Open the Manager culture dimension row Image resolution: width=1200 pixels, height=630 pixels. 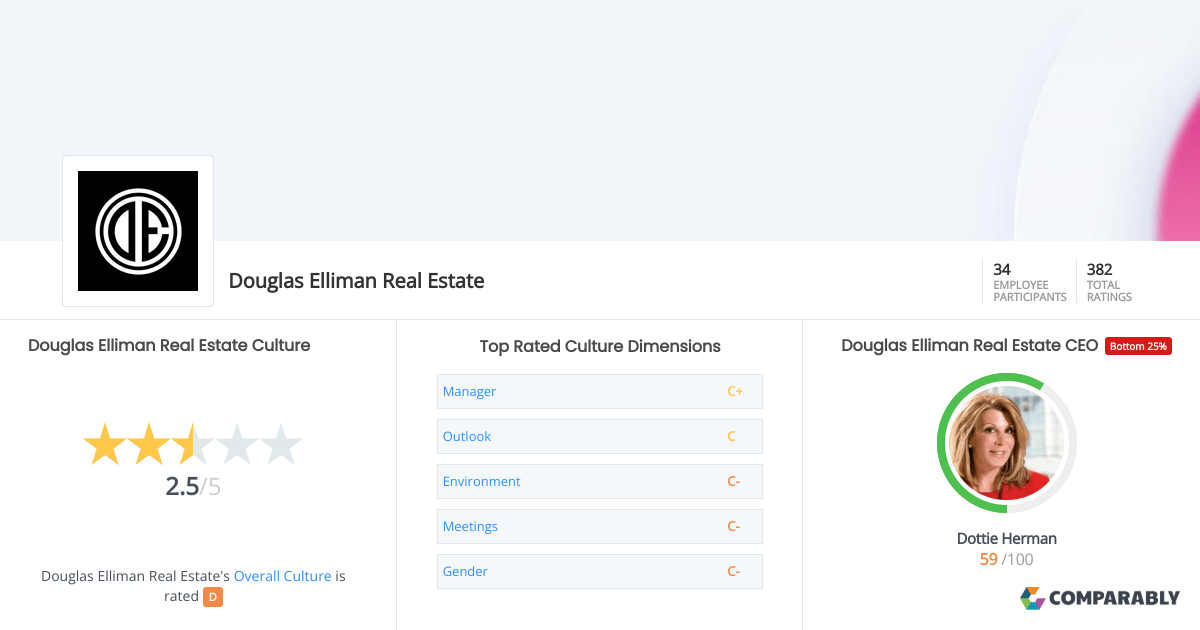pos(600,391)
